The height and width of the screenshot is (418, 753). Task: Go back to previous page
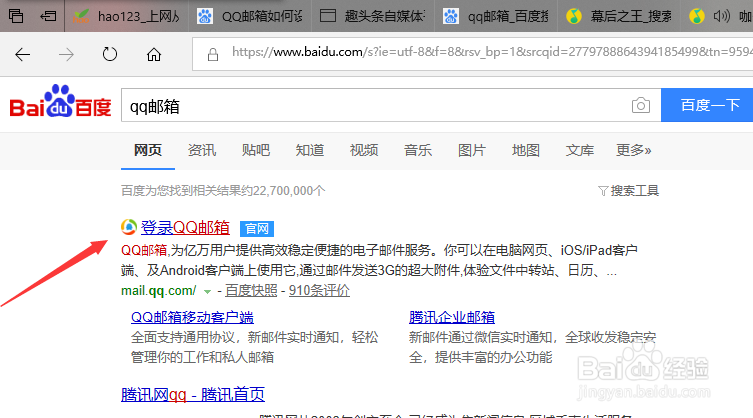coord(23,54)
